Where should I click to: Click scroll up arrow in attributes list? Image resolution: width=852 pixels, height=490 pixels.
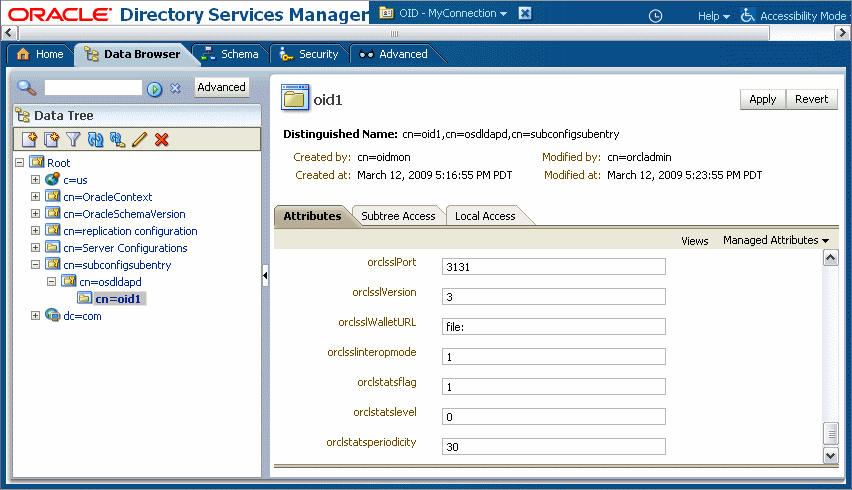pyautogui.click(x=830, y=257)
